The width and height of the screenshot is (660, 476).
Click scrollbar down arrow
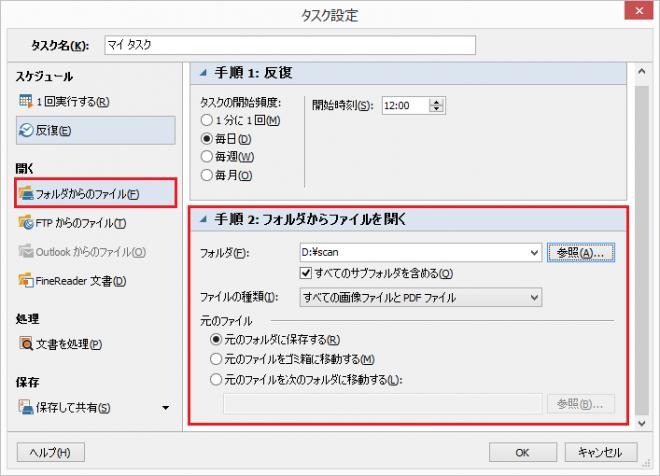point(641,423)
